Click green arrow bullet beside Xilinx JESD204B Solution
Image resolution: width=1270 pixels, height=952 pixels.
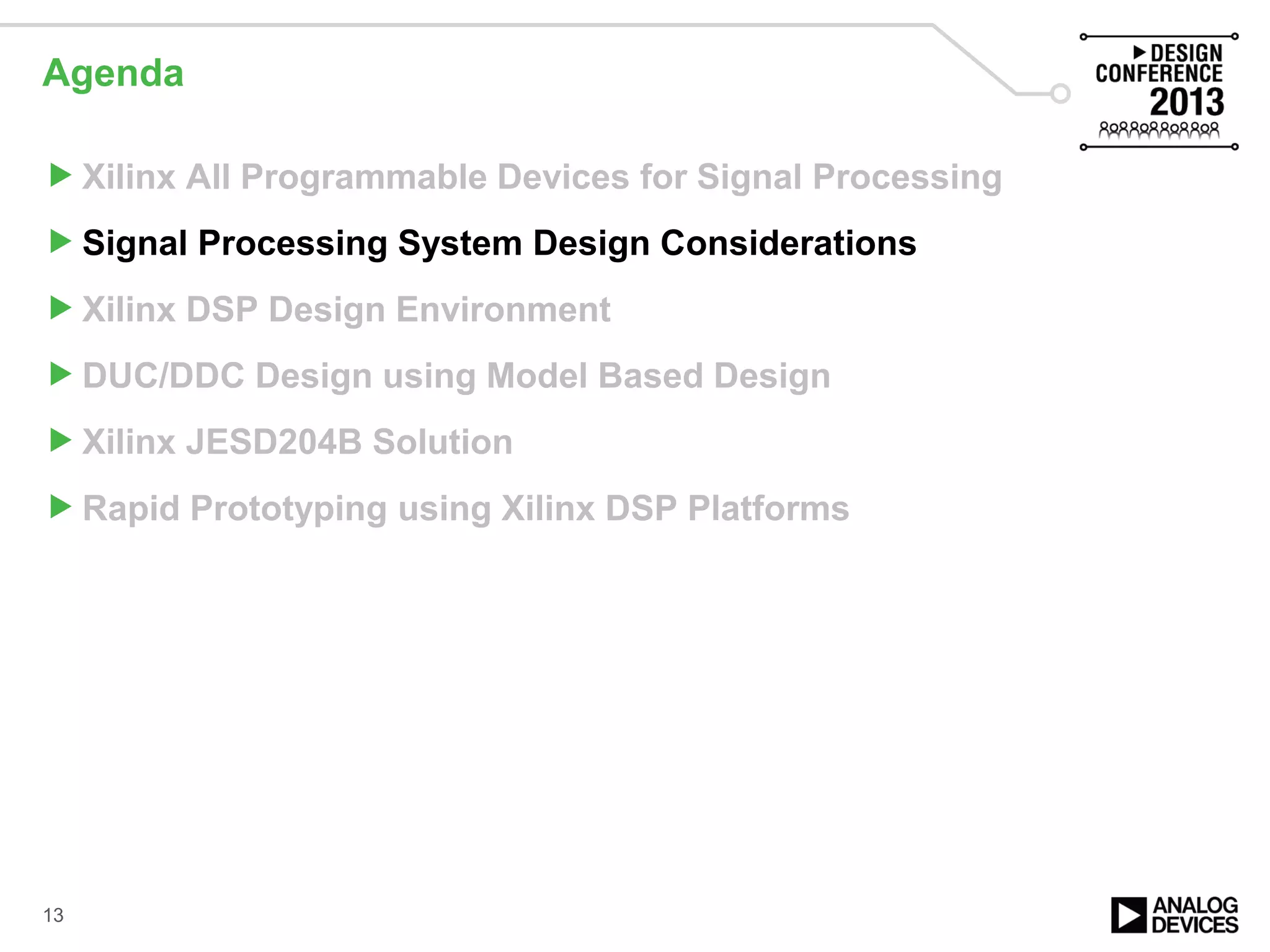point(60,441)
